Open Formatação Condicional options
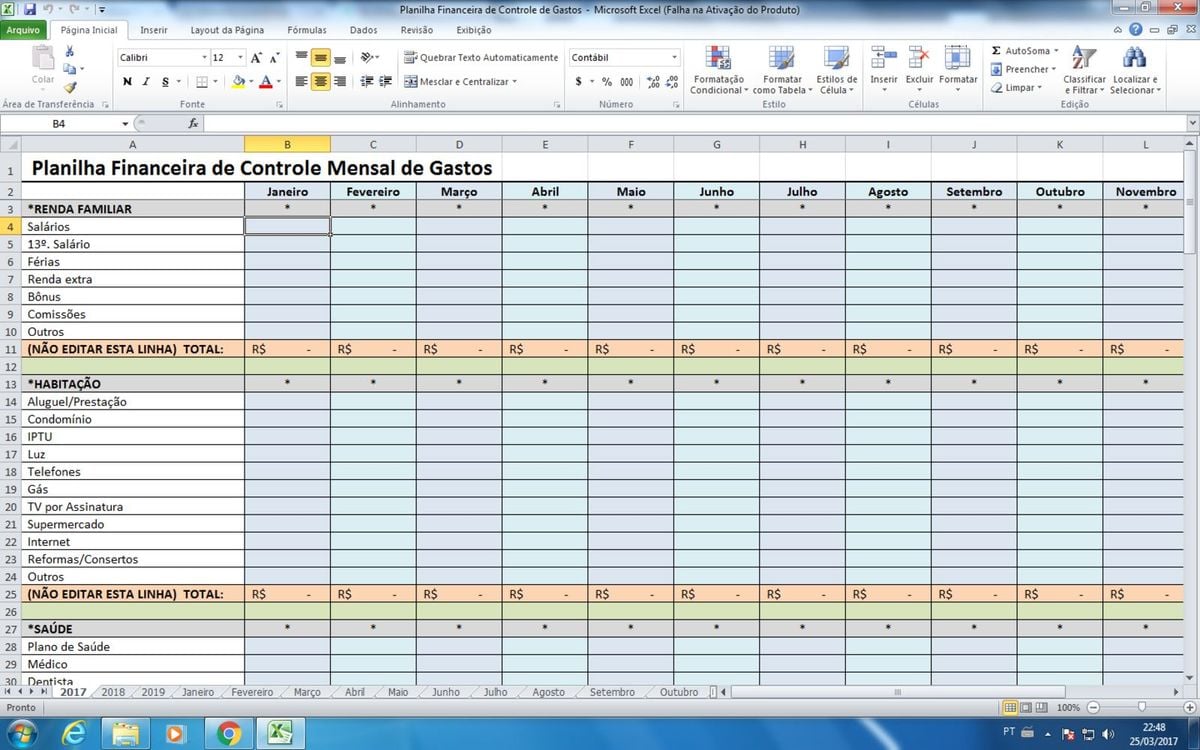The image size is (1200, 750). (x=718, y=68)
